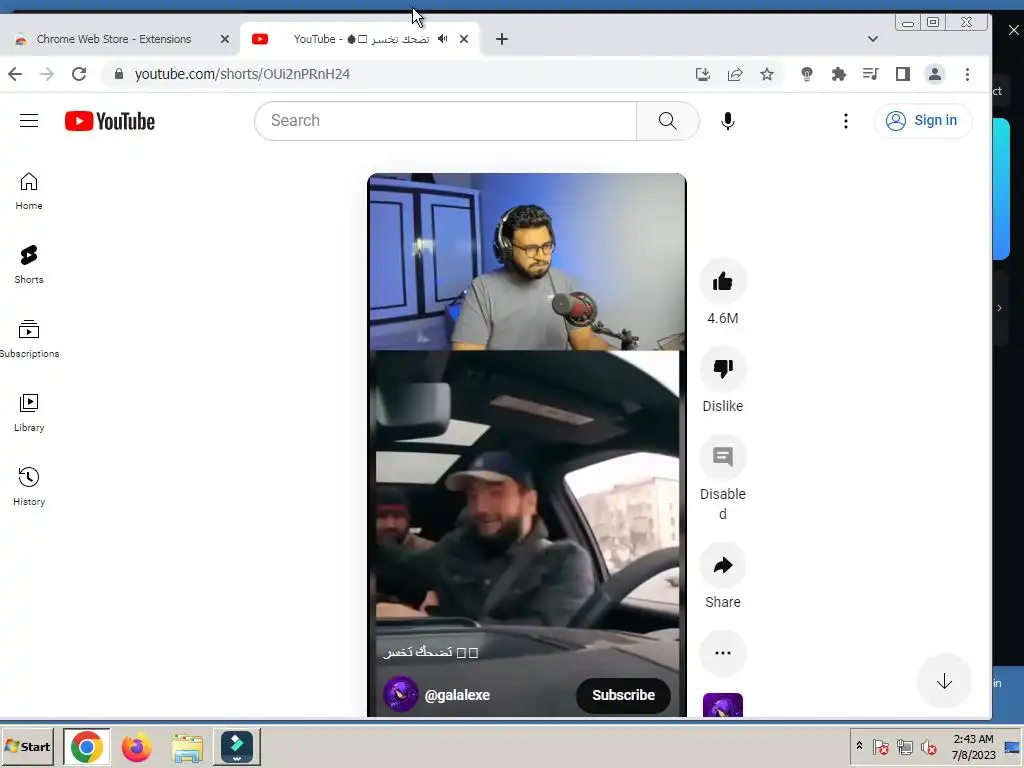Bookmark this page with the star
The image size is (1024, 768).
(x=767, y=74)
